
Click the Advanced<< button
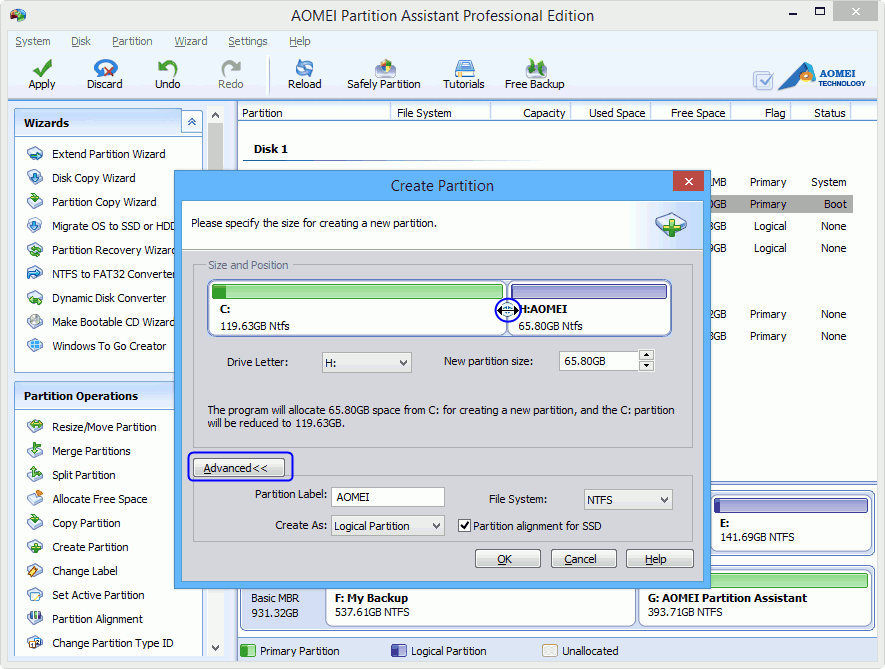[x=239, y=468]
